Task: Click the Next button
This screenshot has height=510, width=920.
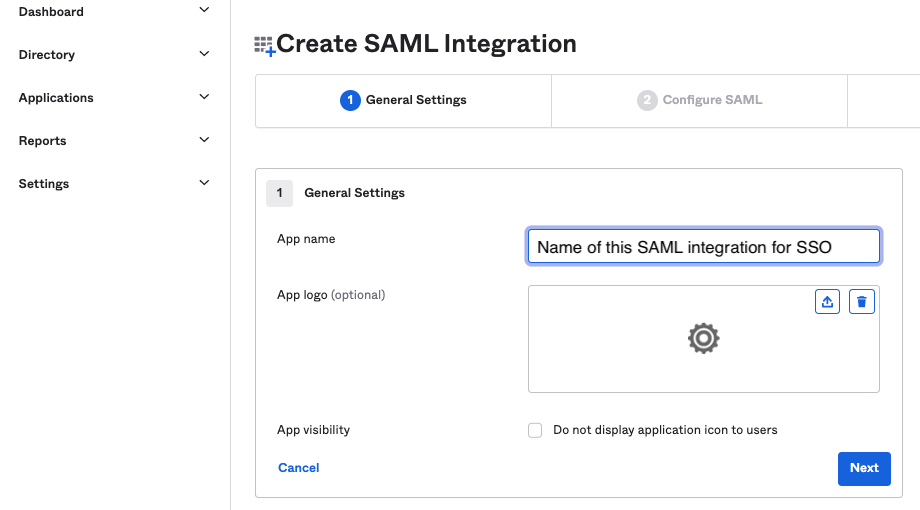Action: tap(864, 468)
